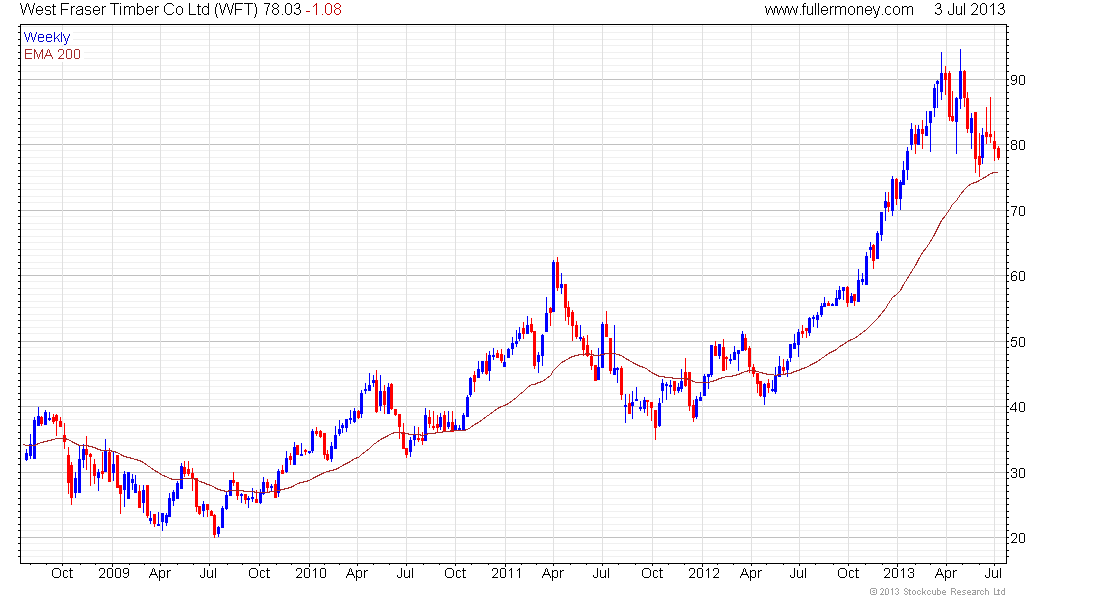Click the last candle at the chart's right end

click(998, 151)
